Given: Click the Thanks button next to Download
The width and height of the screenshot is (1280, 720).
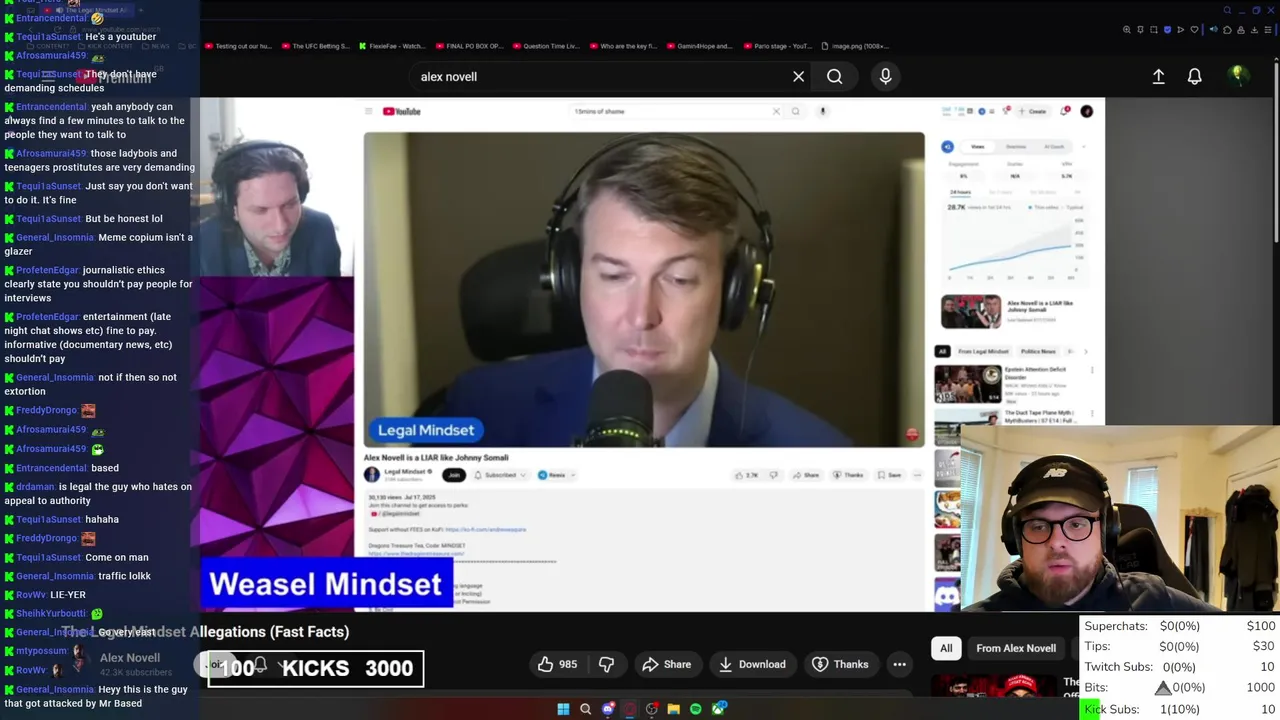Looking at the screenshot, I should point(840,664).
